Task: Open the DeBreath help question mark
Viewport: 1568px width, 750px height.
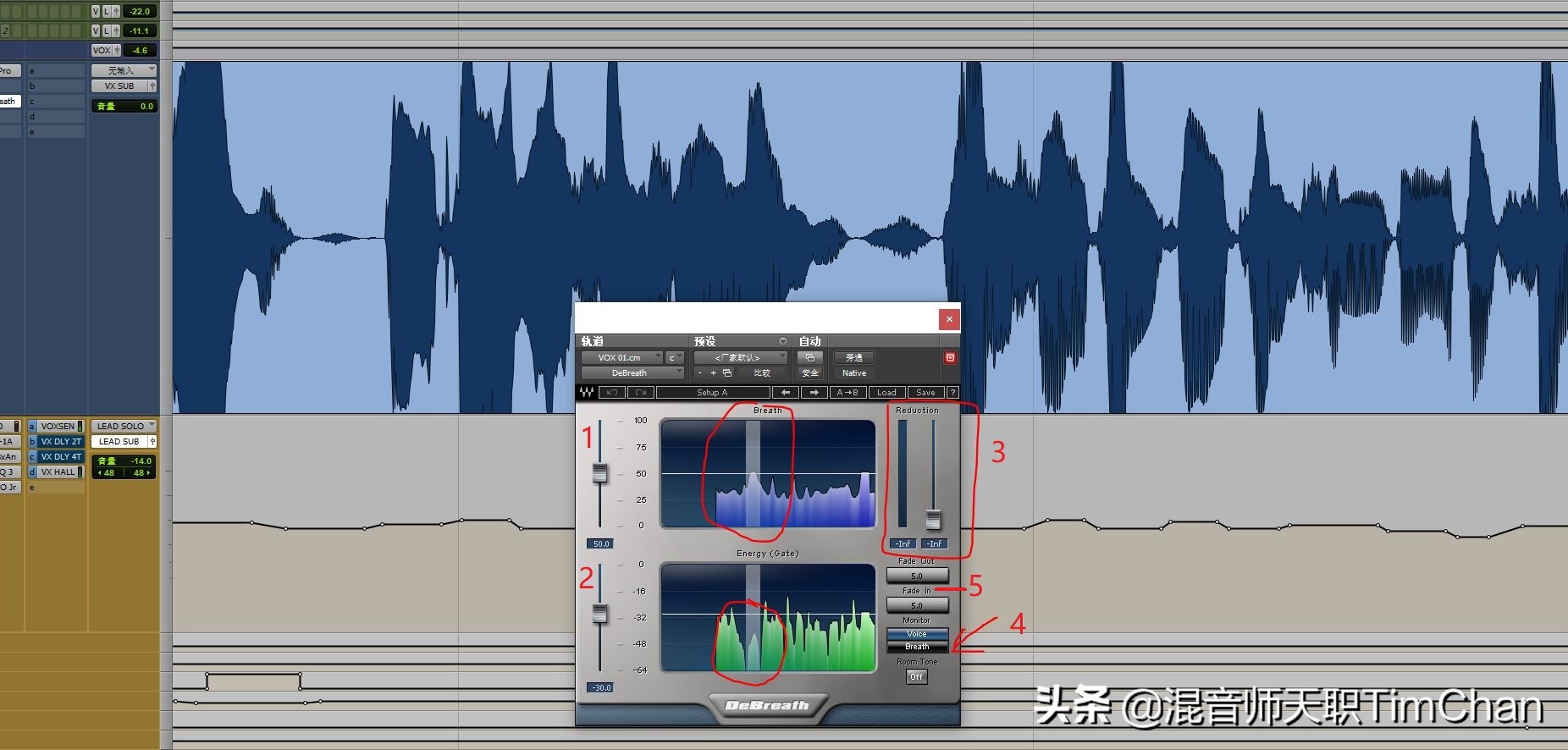Action: pyautogui.click(x=952, y=393)
